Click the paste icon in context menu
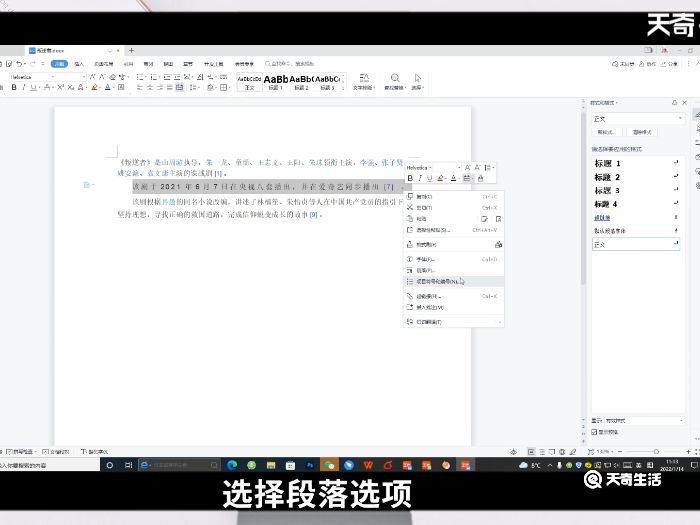Image resolution: width=700 pixels, height=525 pixels. (410, 219)
